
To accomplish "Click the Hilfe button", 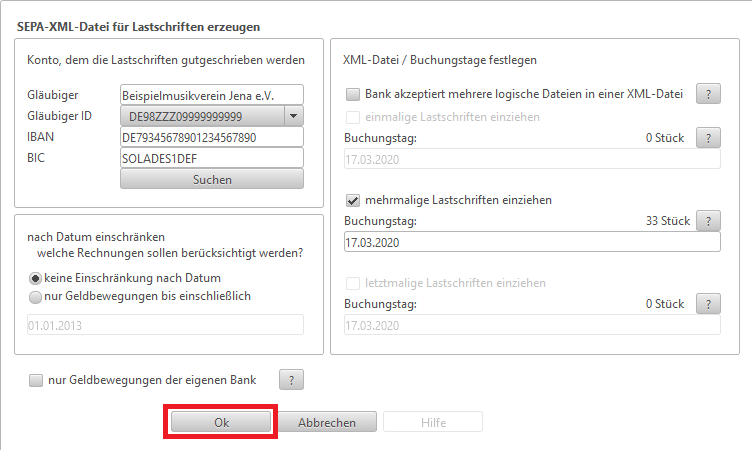I will tap(433, 423).
